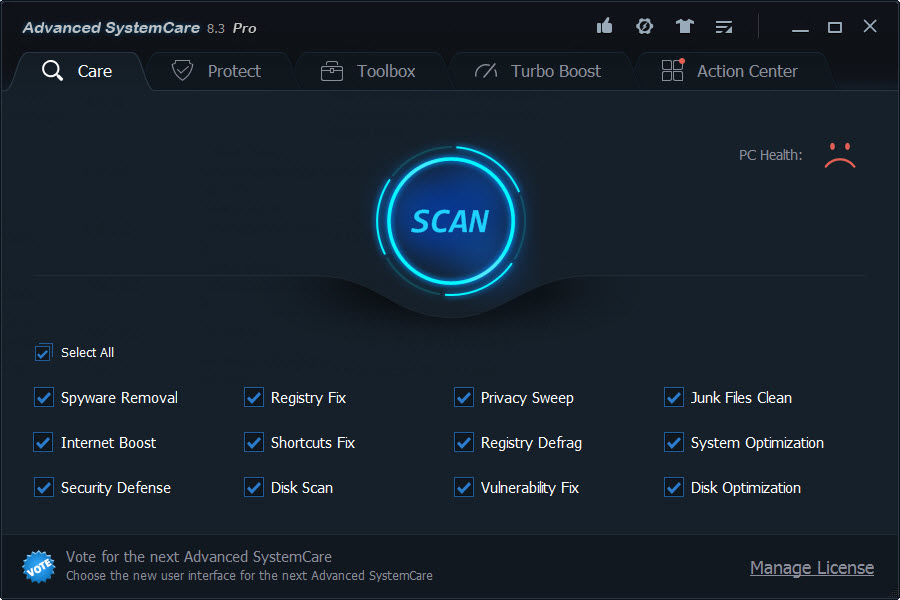Screen dimensions: 900x600
Task: Click the Action Center grid icon
Action: [673, 70]
